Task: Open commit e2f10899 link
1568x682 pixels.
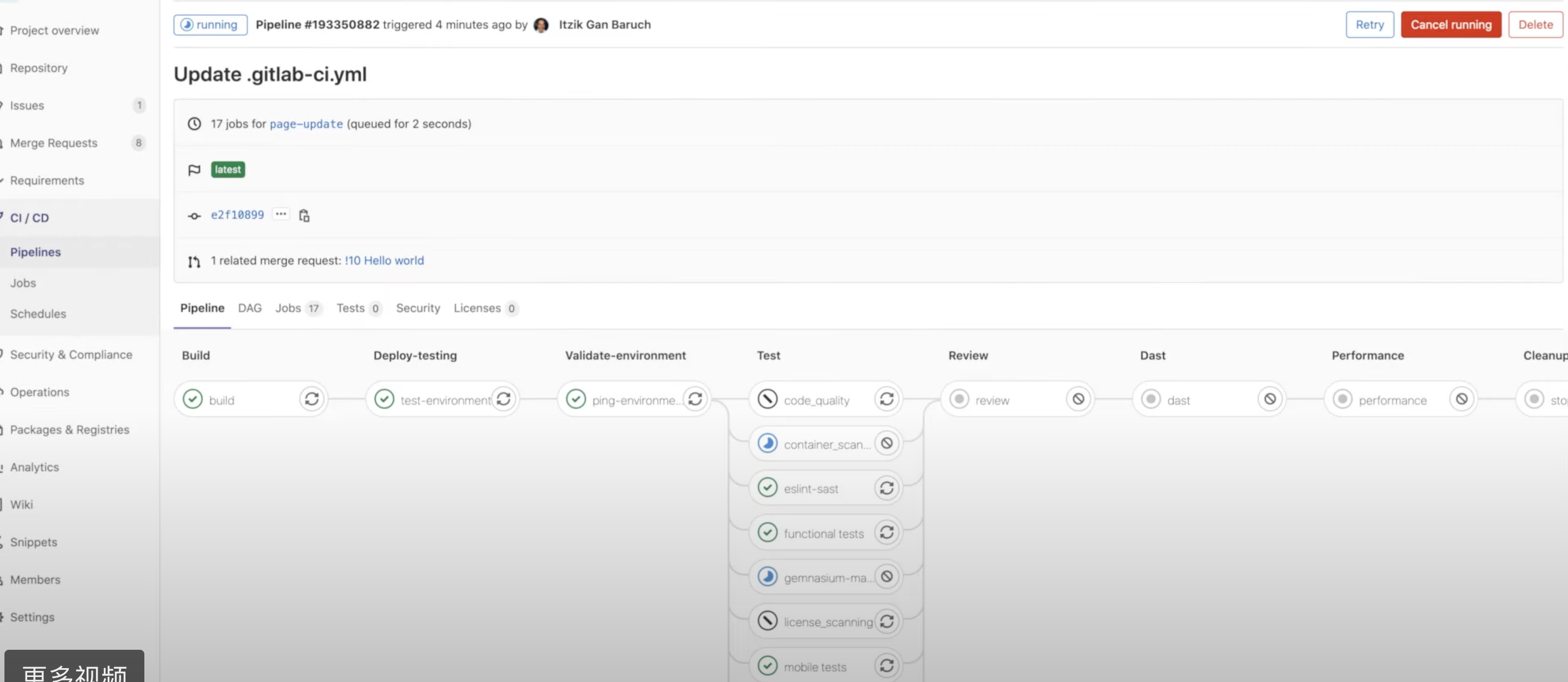Action: 238,215
